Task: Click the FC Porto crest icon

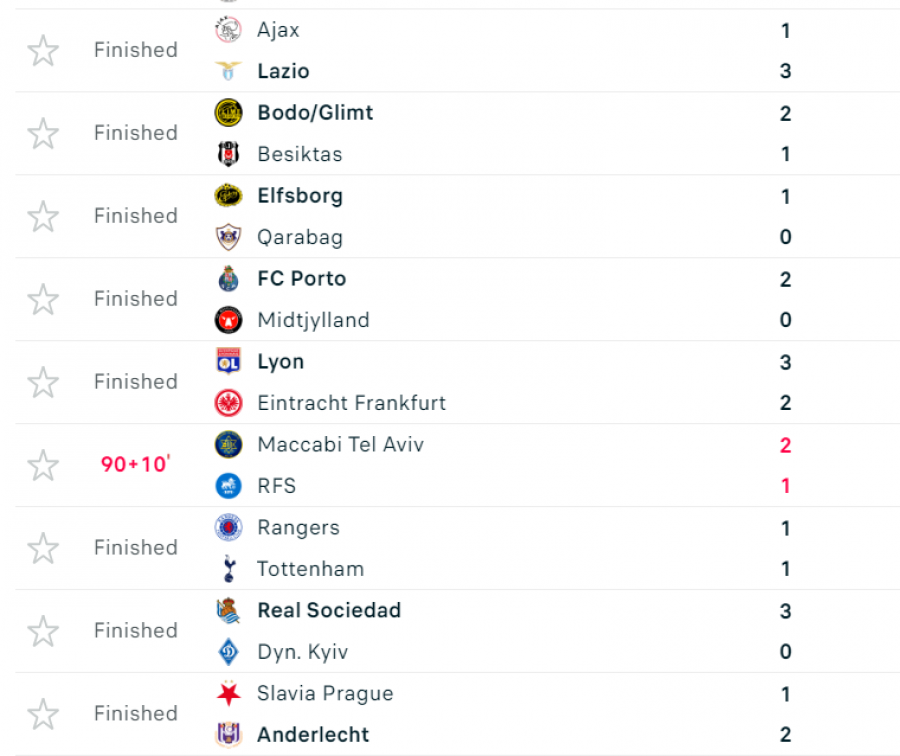Action: pyautogui.click(x=228, y=278)
